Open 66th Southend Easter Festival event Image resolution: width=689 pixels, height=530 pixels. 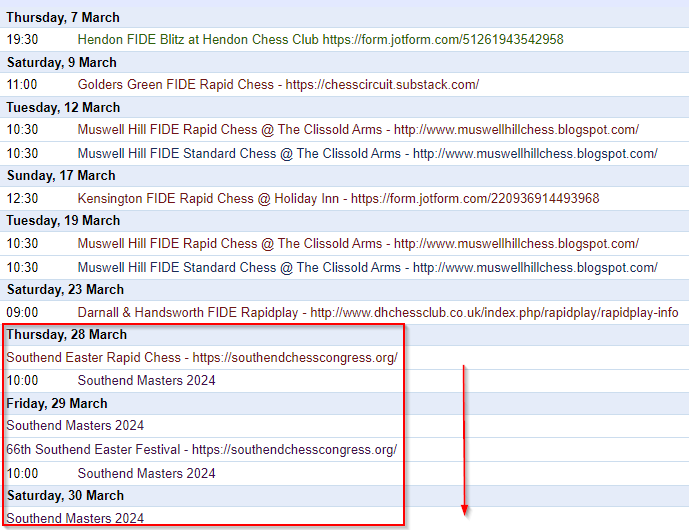click(x=201, y=450)
